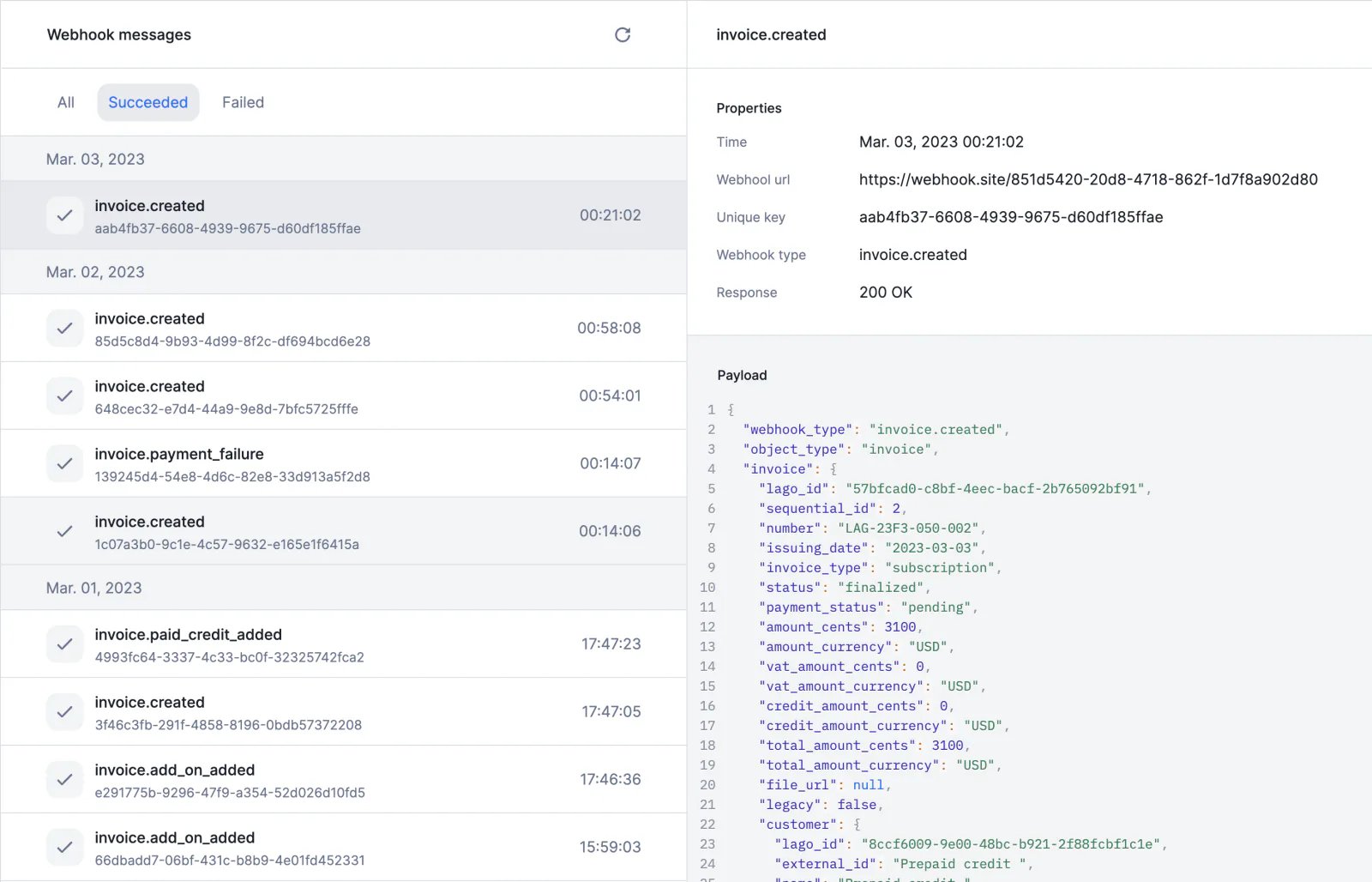Click timestamp 17:47:23 in list

[611, 643]
